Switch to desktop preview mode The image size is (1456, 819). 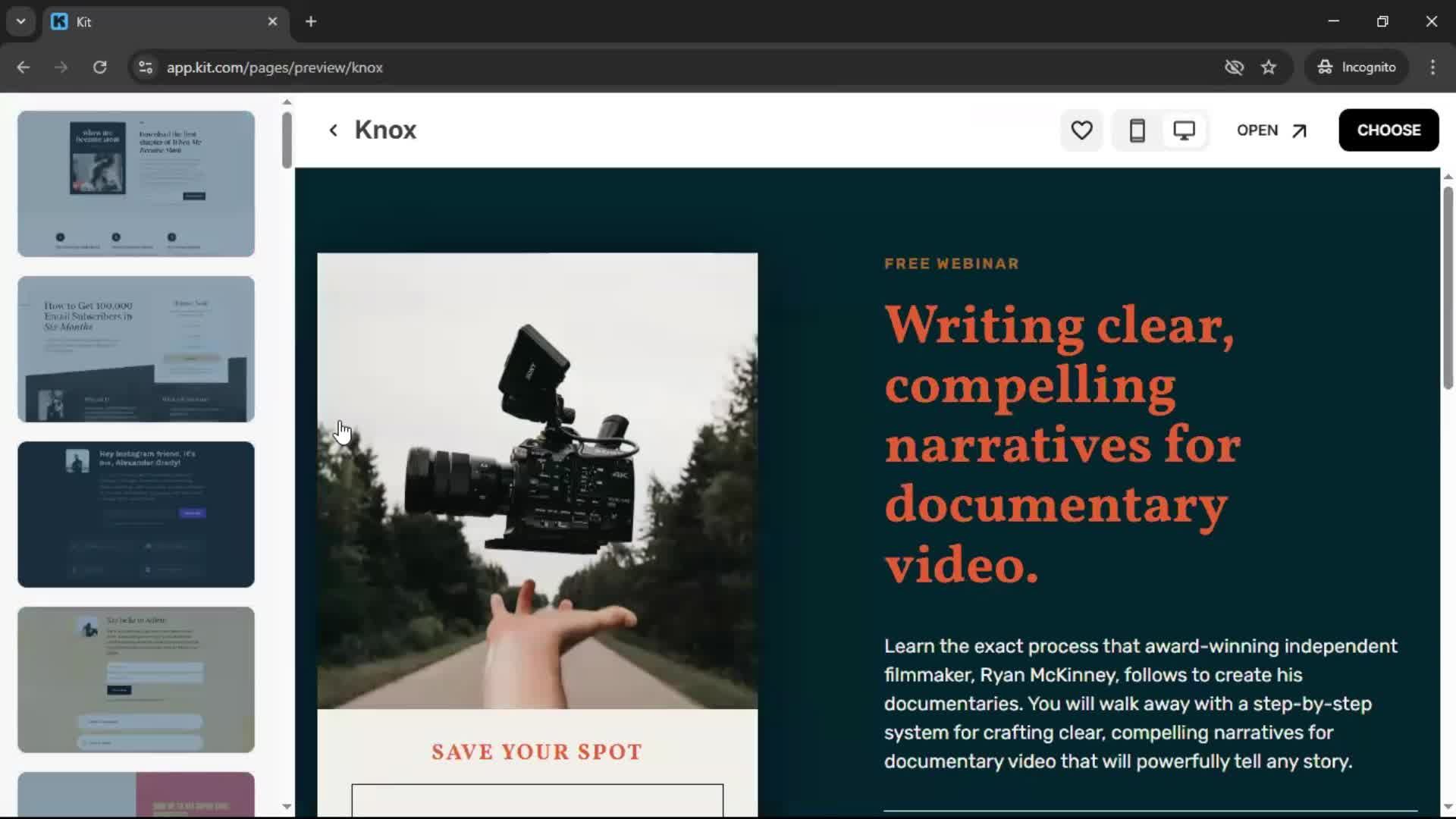(1184, 130)
